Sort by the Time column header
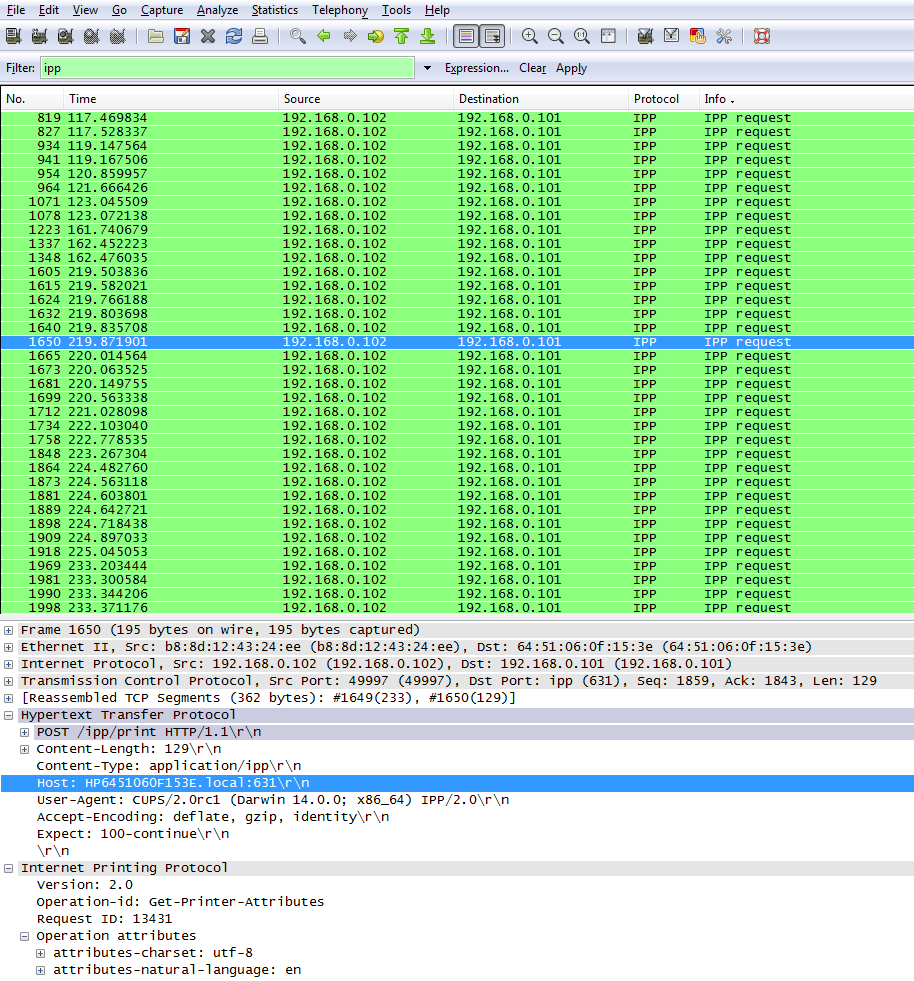 point(170,99)
